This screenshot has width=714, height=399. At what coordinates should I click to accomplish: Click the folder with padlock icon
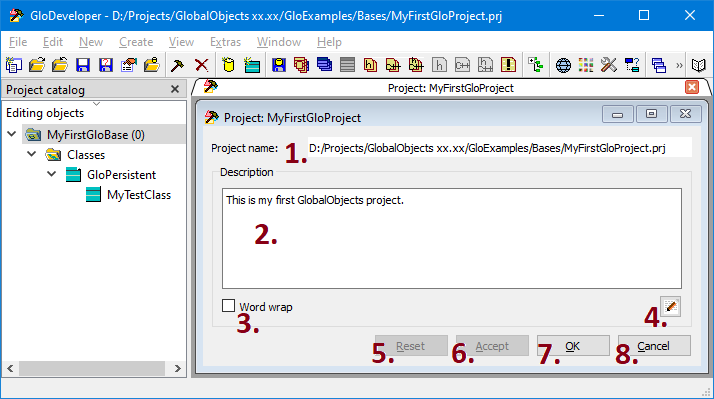point(152,65)
